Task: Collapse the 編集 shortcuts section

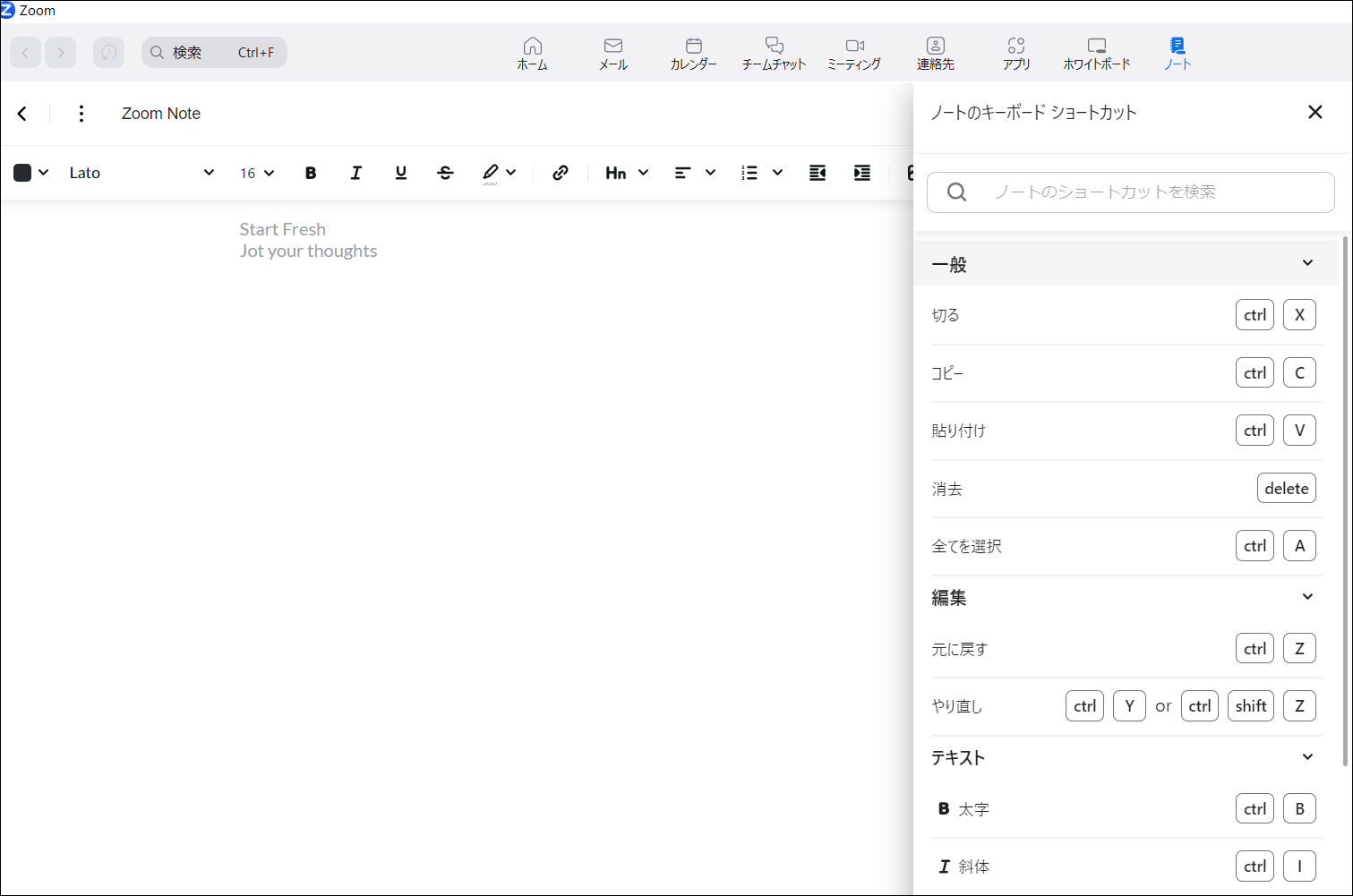Action: [x=1307, y=597]
